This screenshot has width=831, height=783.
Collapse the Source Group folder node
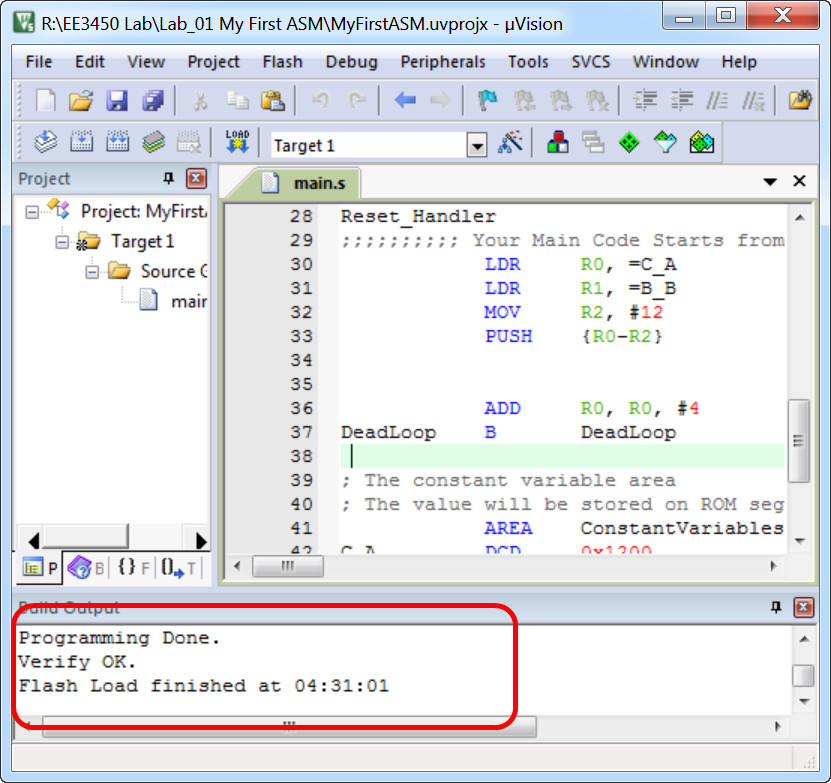[x=94, y=271]
